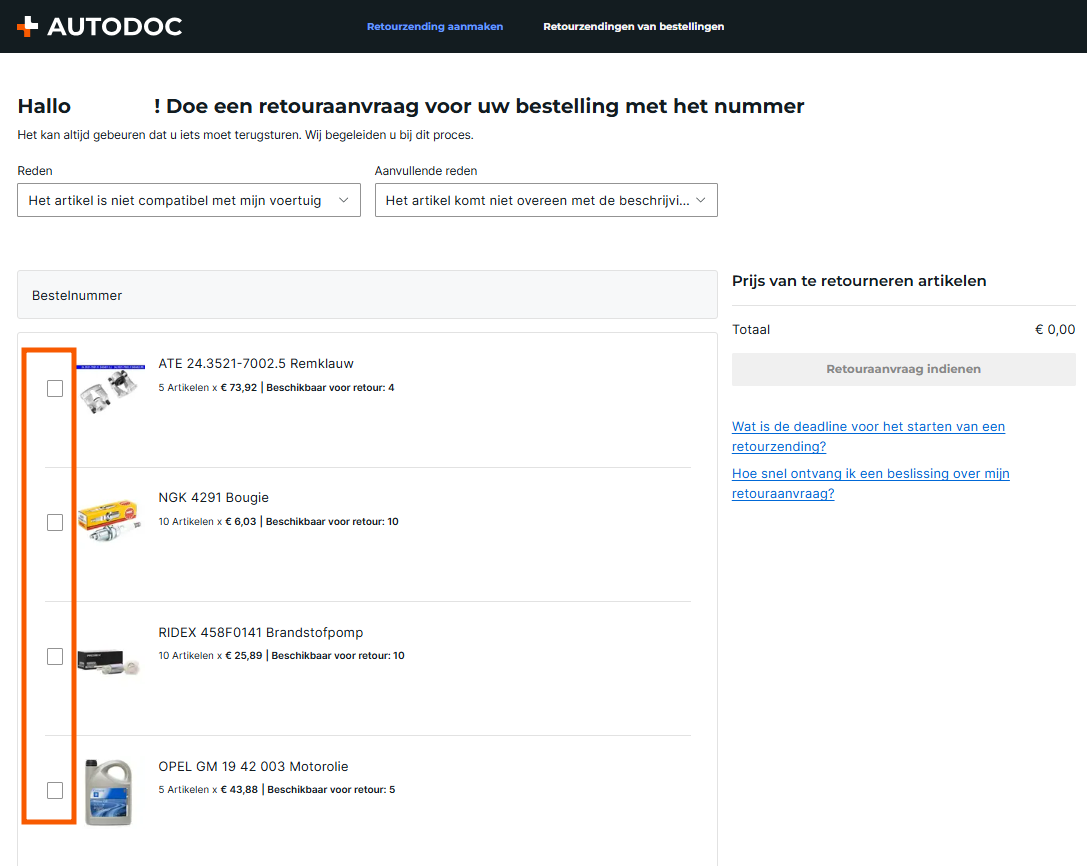This screenshot has width=1087, height=866.
Task: Expand the Reden dropdown
Action: (x=188, y=200)
